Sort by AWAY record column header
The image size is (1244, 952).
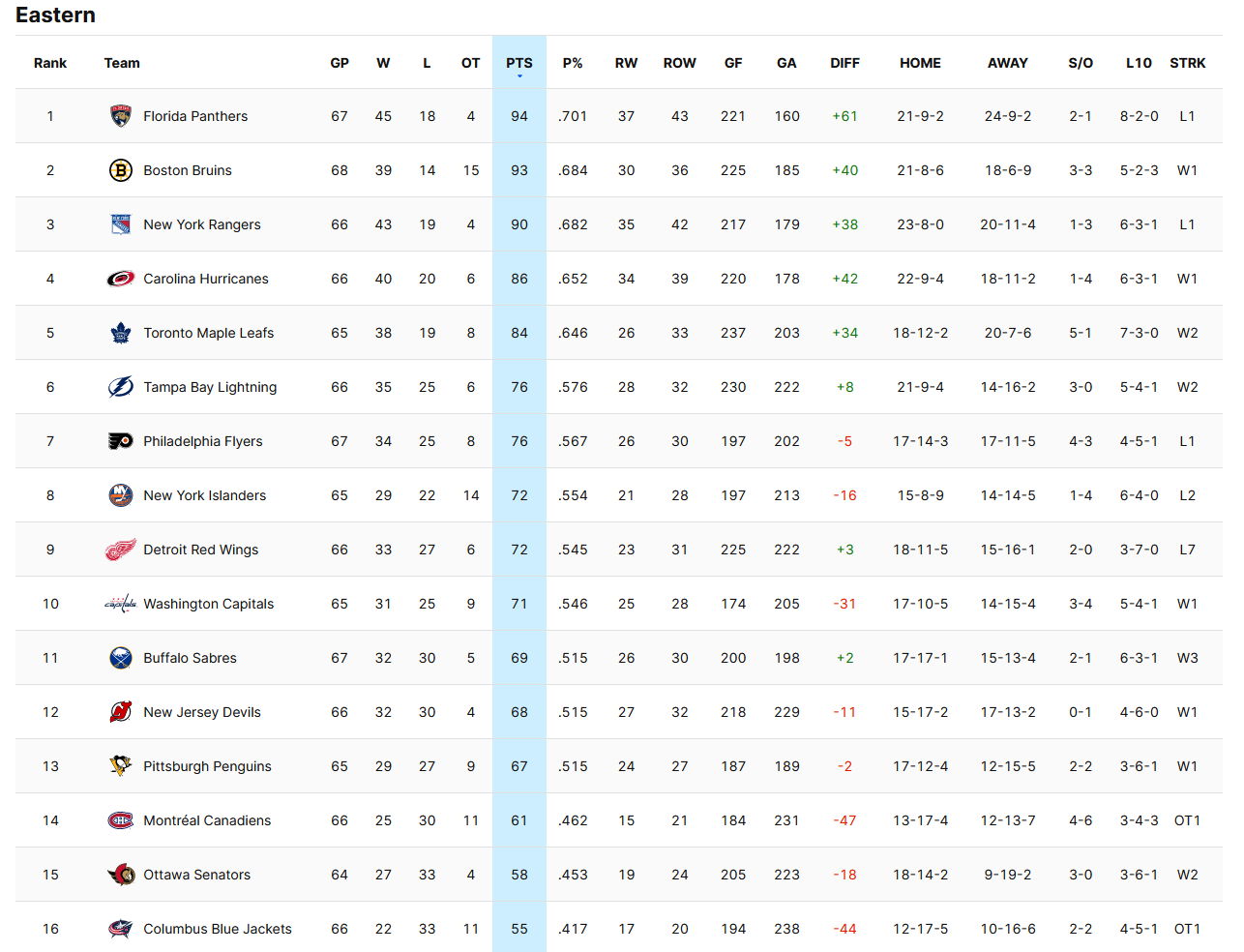coord(1008,63)
